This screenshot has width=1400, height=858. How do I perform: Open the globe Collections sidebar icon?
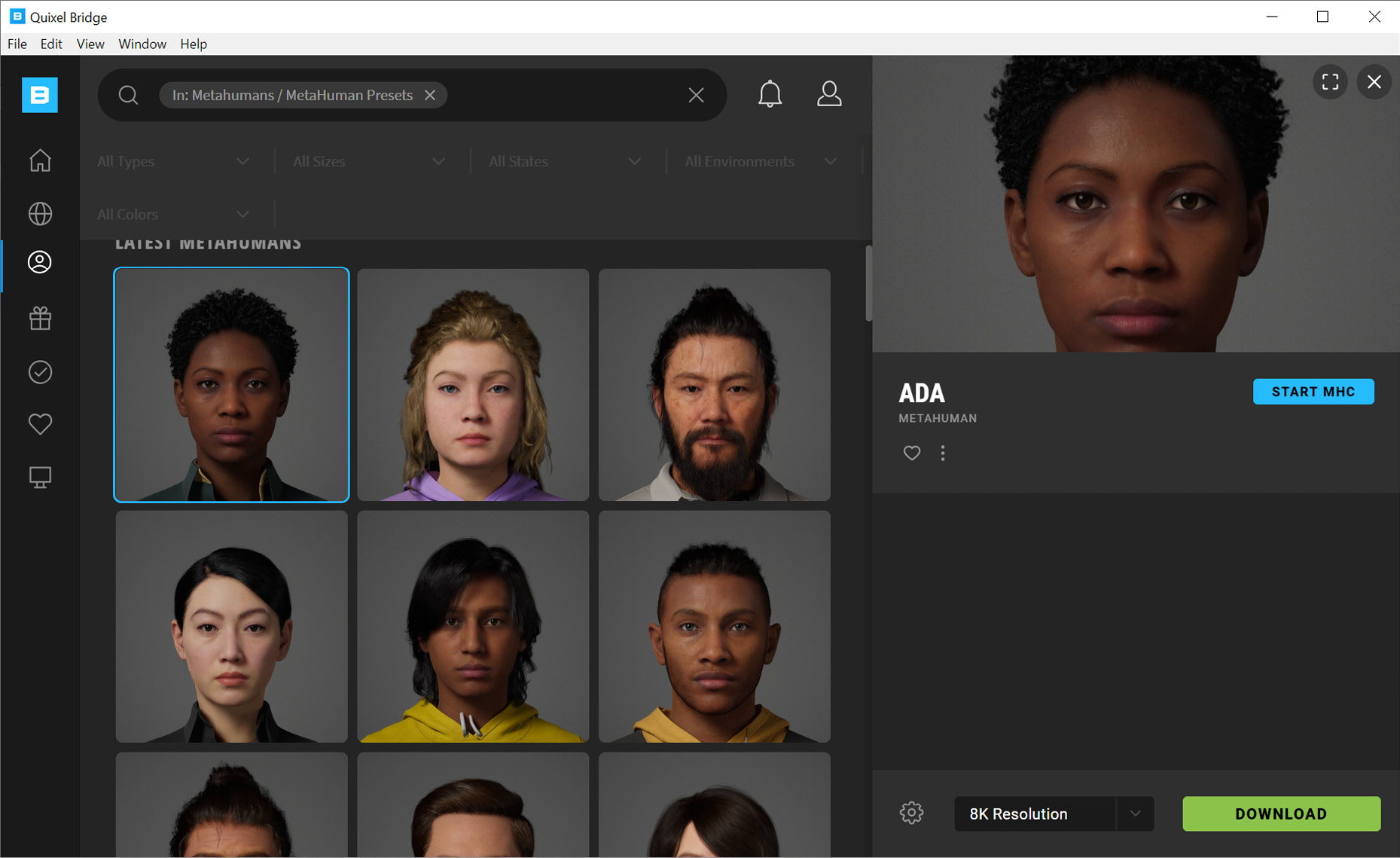click(x=40, y=214)
